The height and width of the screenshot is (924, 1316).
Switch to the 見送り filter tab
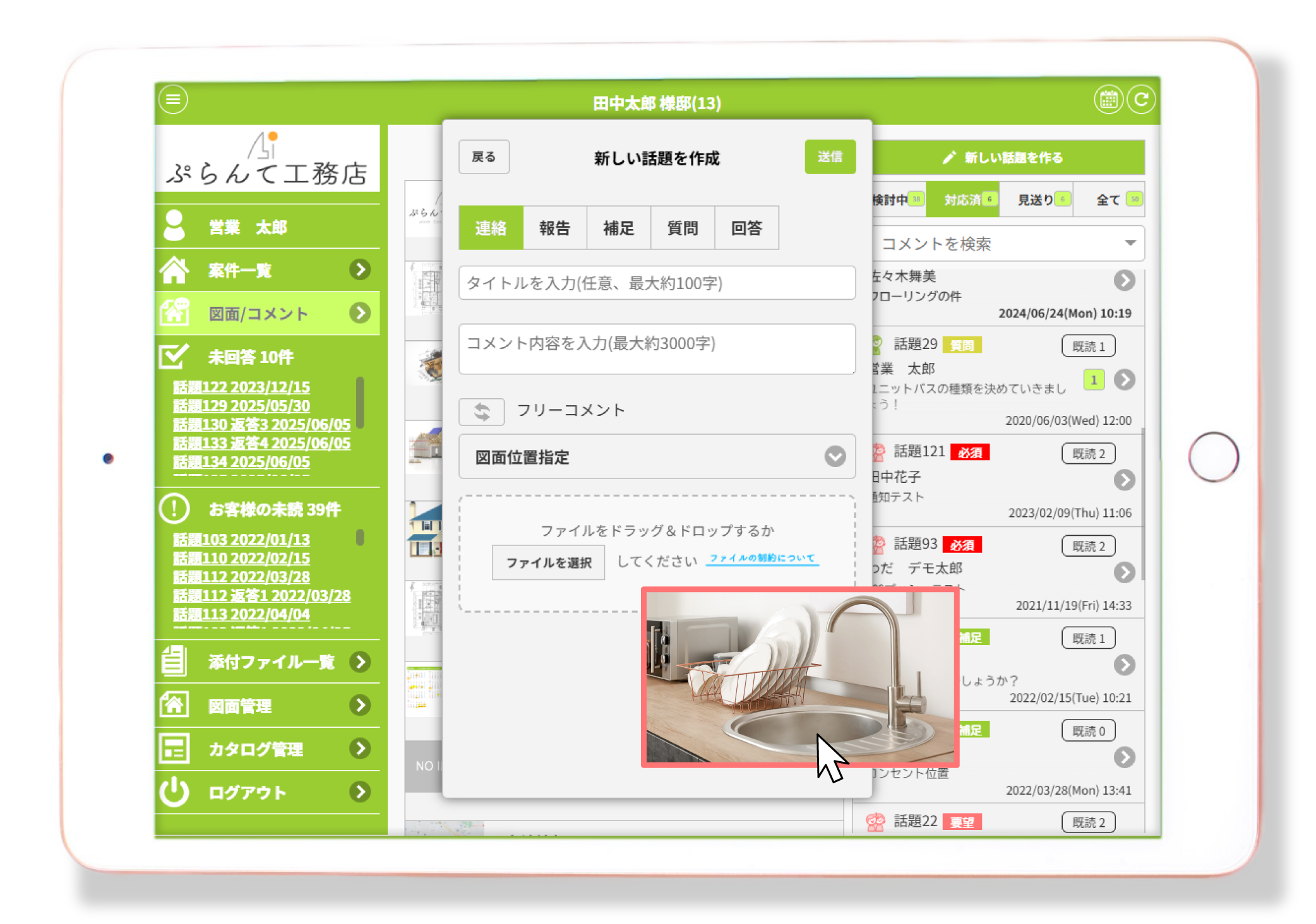1036,199
